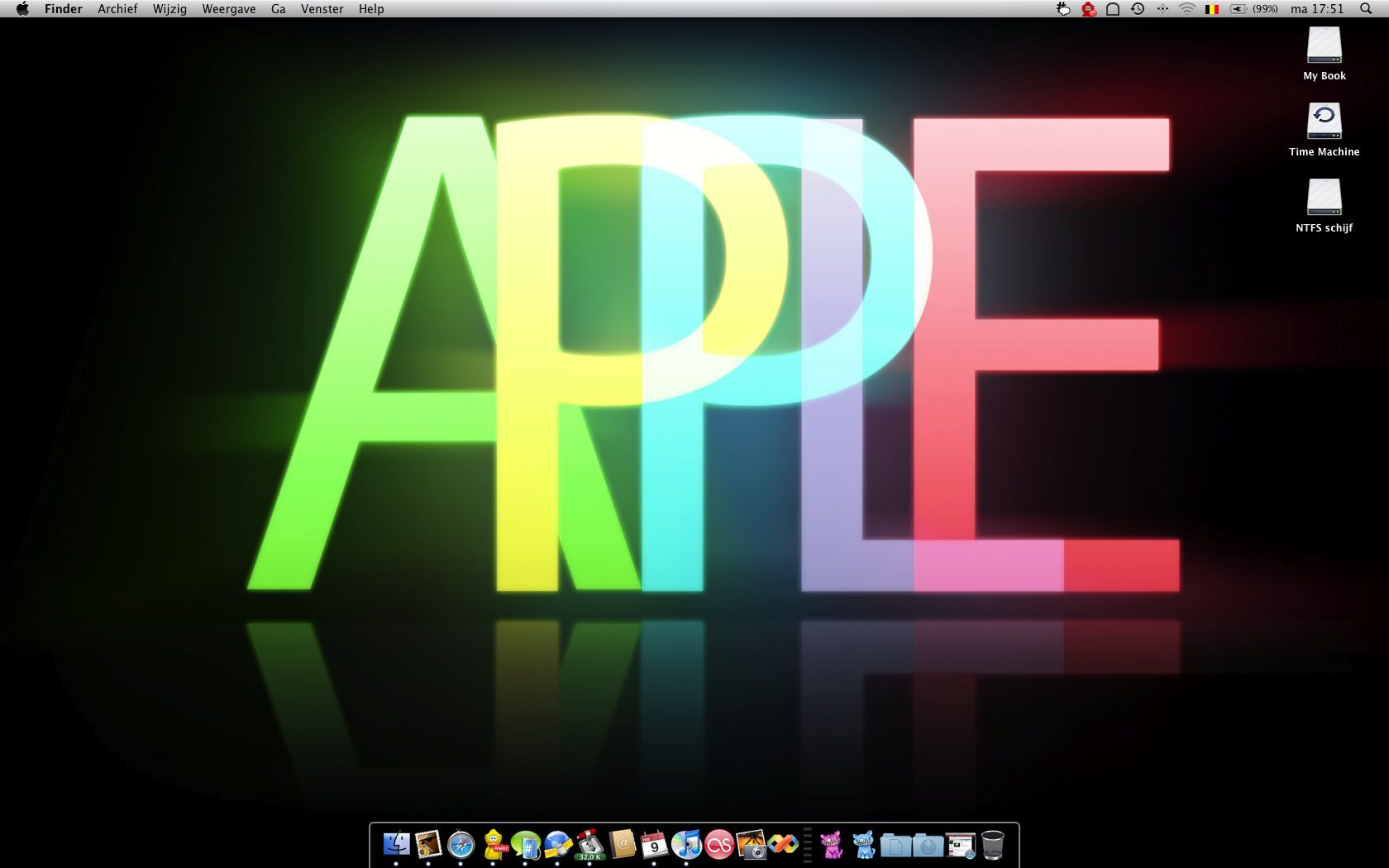Open the globe with satellite Dock icon

(558, 845)
